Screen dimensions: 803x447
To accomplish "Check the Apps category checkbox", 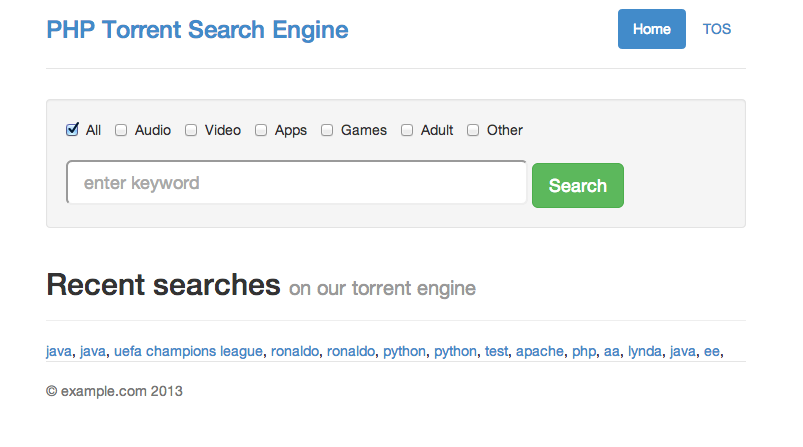I will pos(261,130).
